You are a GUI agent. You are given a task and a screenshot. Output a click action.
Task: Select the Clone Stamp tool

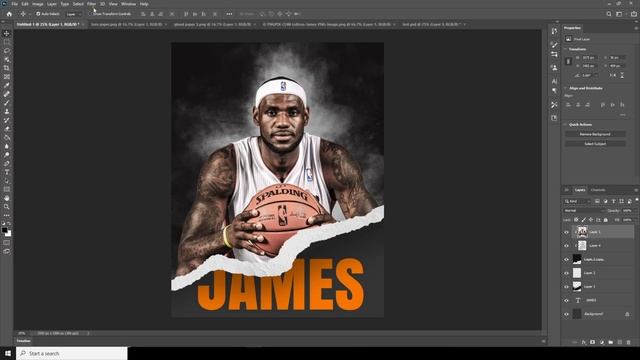point(7,111)
